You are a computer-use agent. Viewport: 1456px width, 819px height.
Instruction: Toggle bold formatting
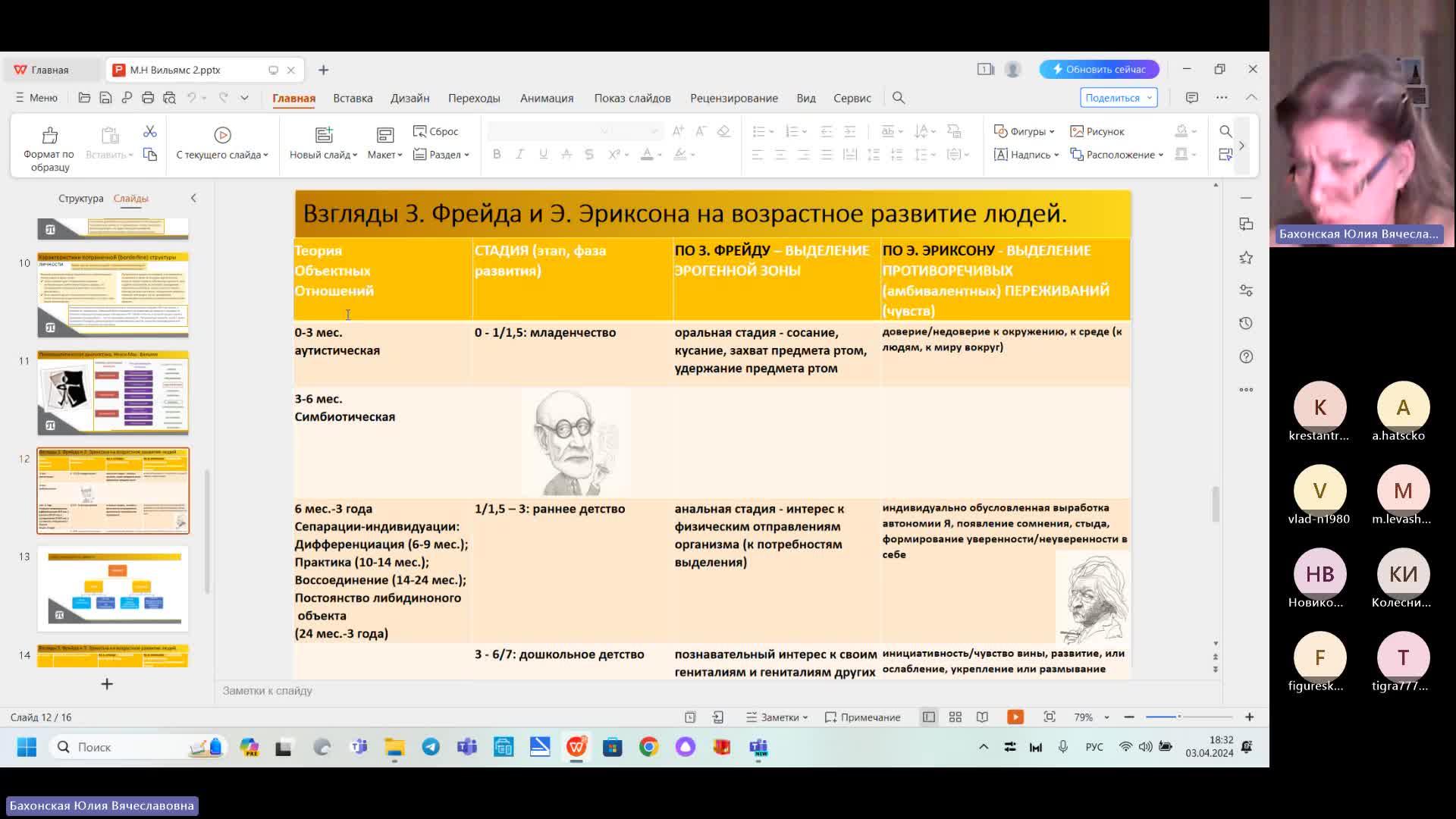(x=497, y=155)
